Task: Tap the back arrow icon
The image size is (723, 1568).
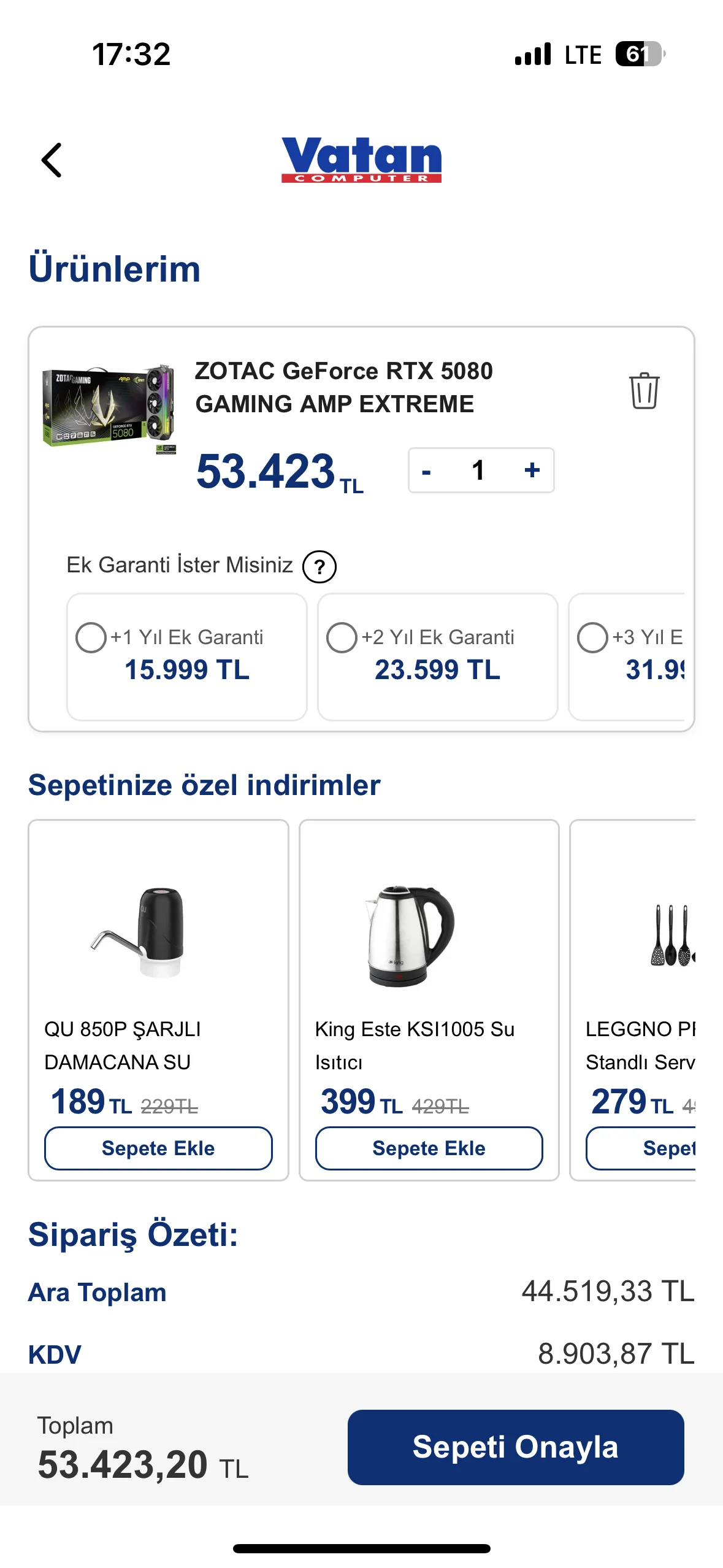Action: tap(52, 160)
